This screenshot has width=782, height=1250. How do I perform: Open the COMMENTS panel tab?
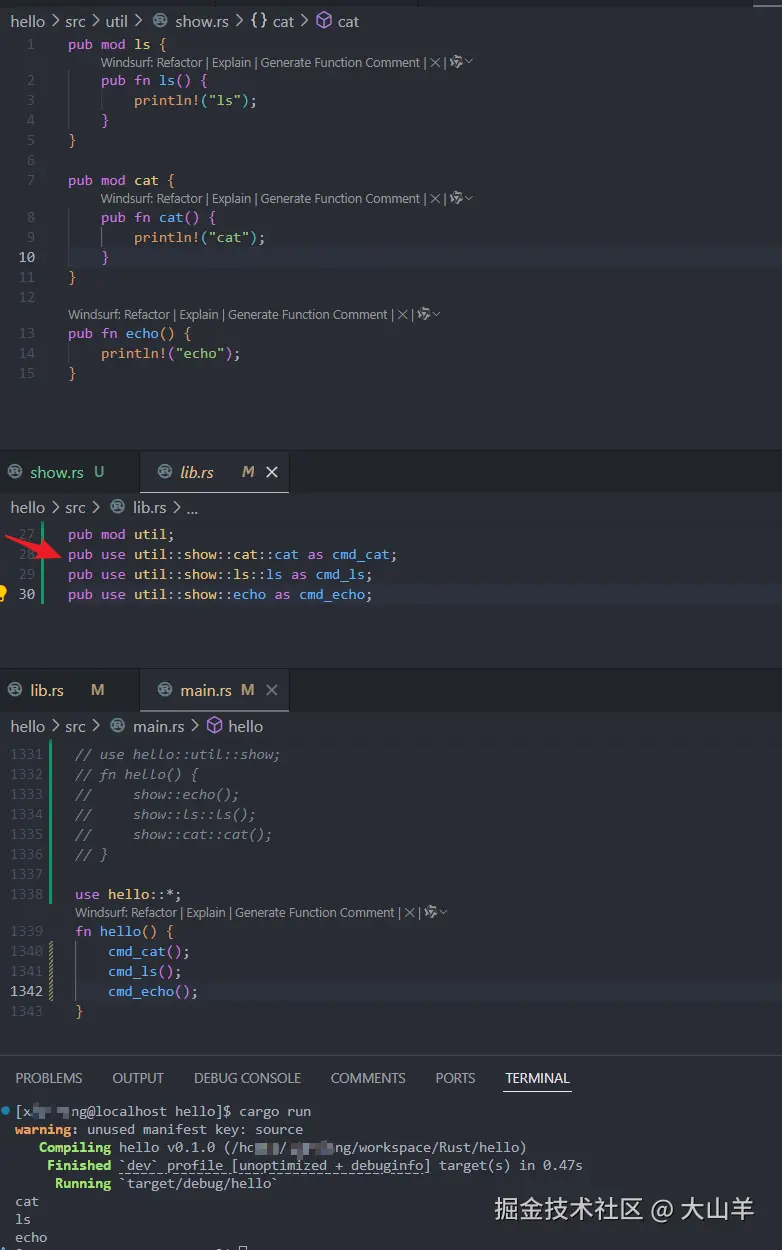click(x=368, y=1078)
